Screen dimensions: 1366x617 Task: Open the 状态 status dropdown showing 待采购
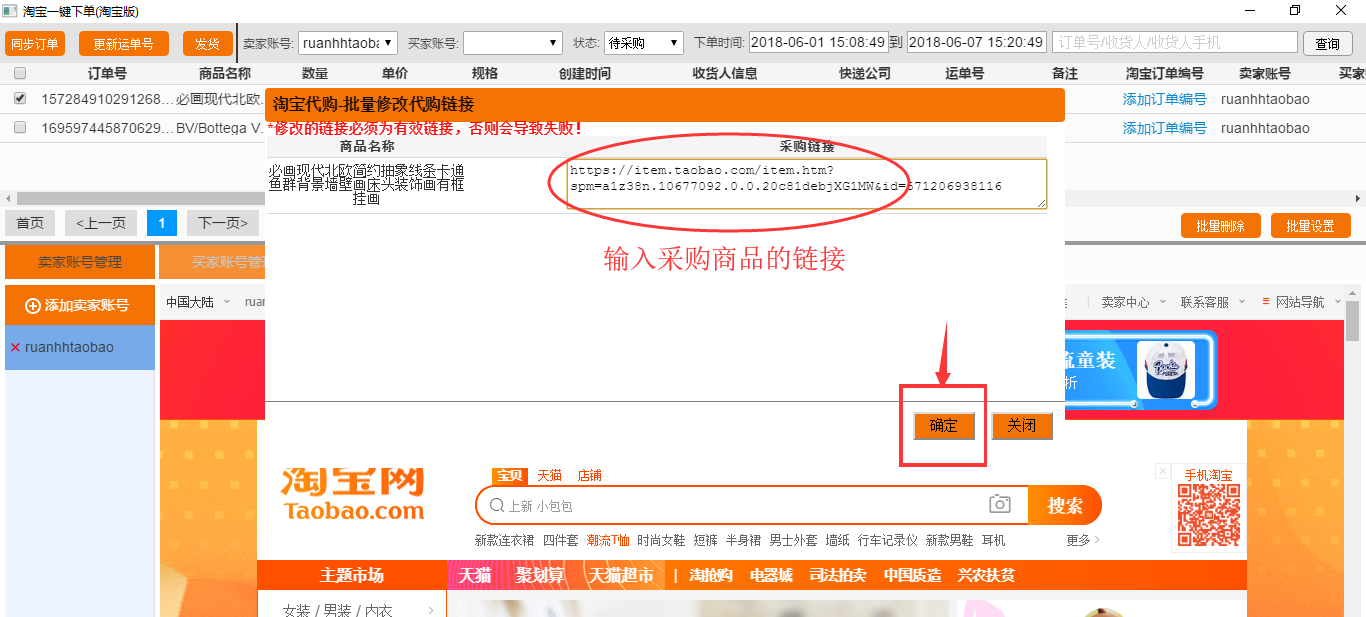coord(643,43)
